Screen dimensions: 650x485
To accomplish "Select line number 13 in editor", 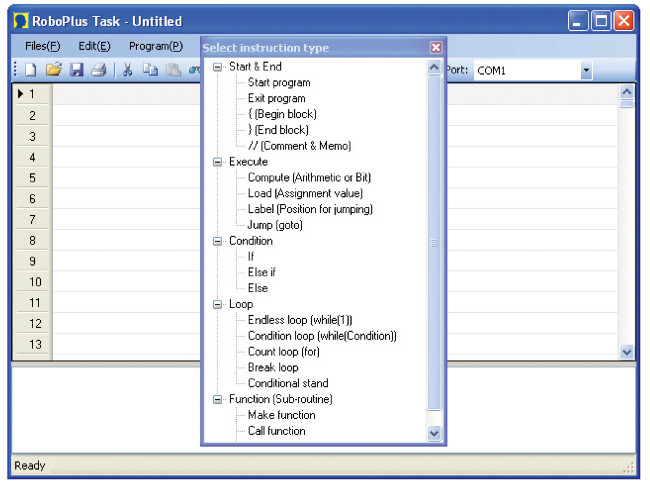I will (35, 345).
